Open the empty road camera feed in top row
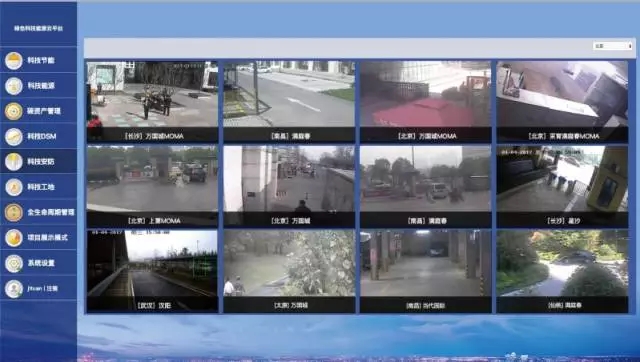640x362 pixels. pos(289,101)
